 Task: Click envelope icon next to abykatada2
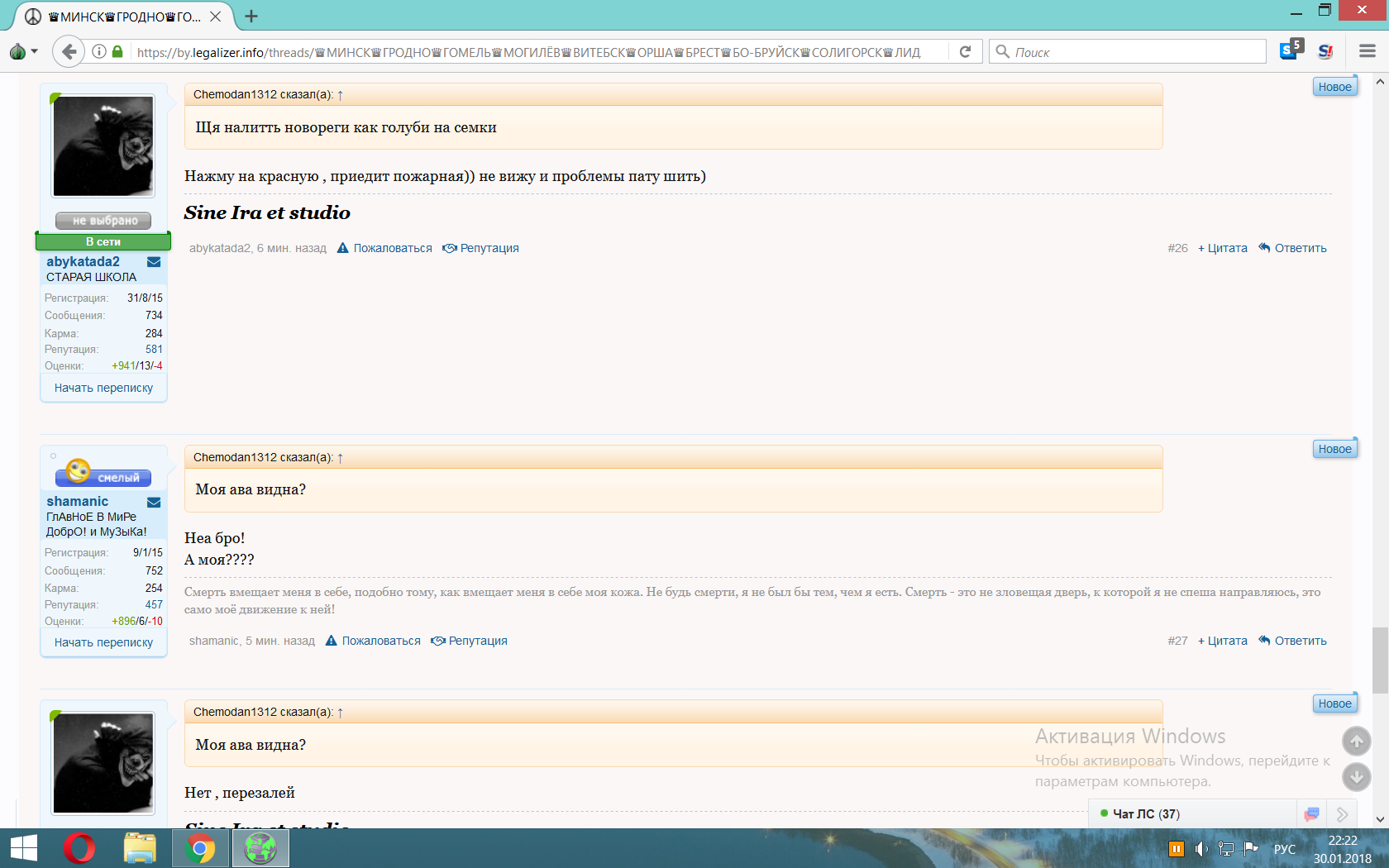[154, 262]
